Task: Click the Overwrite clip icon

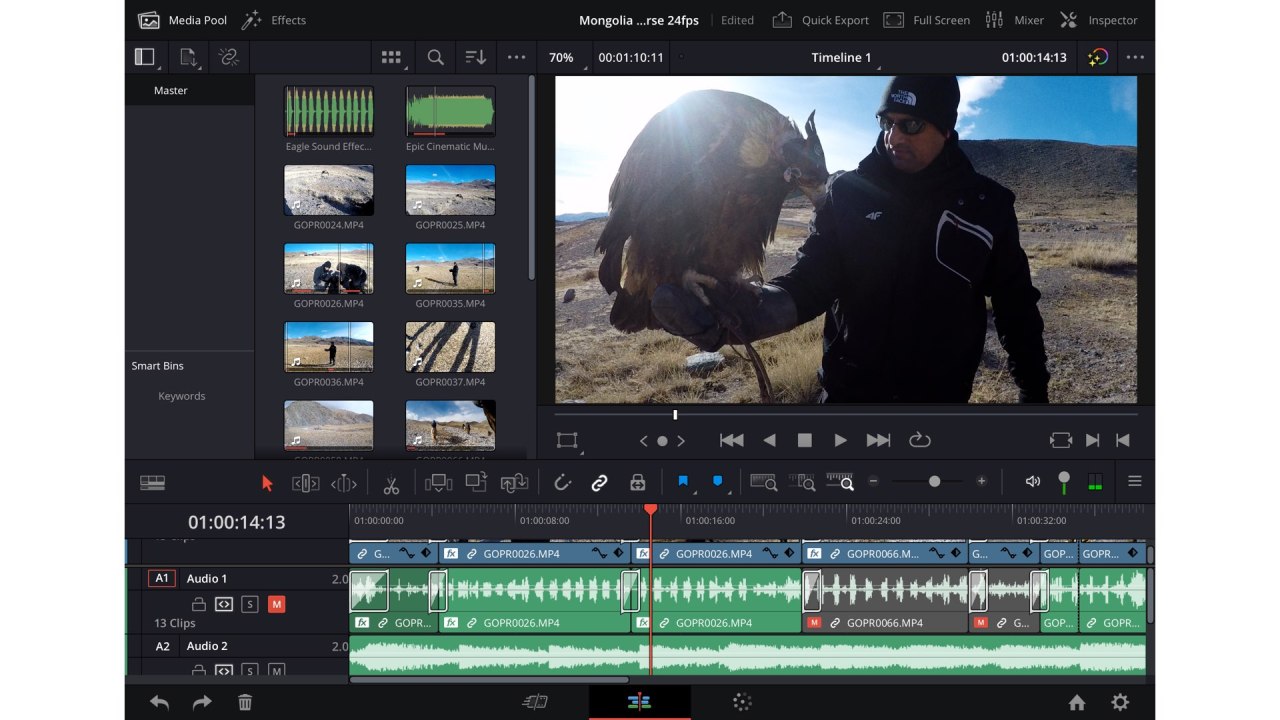Action: point(476,482)
